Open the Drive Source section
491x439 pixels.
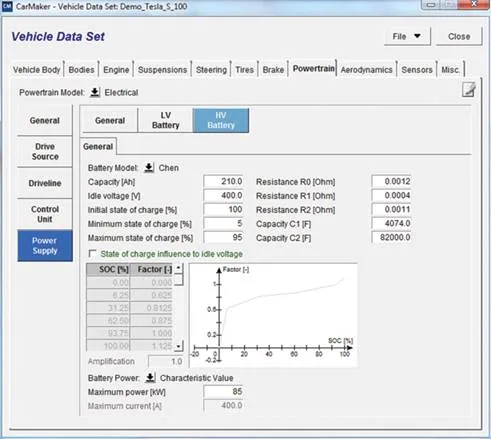[x=45, y=151]
